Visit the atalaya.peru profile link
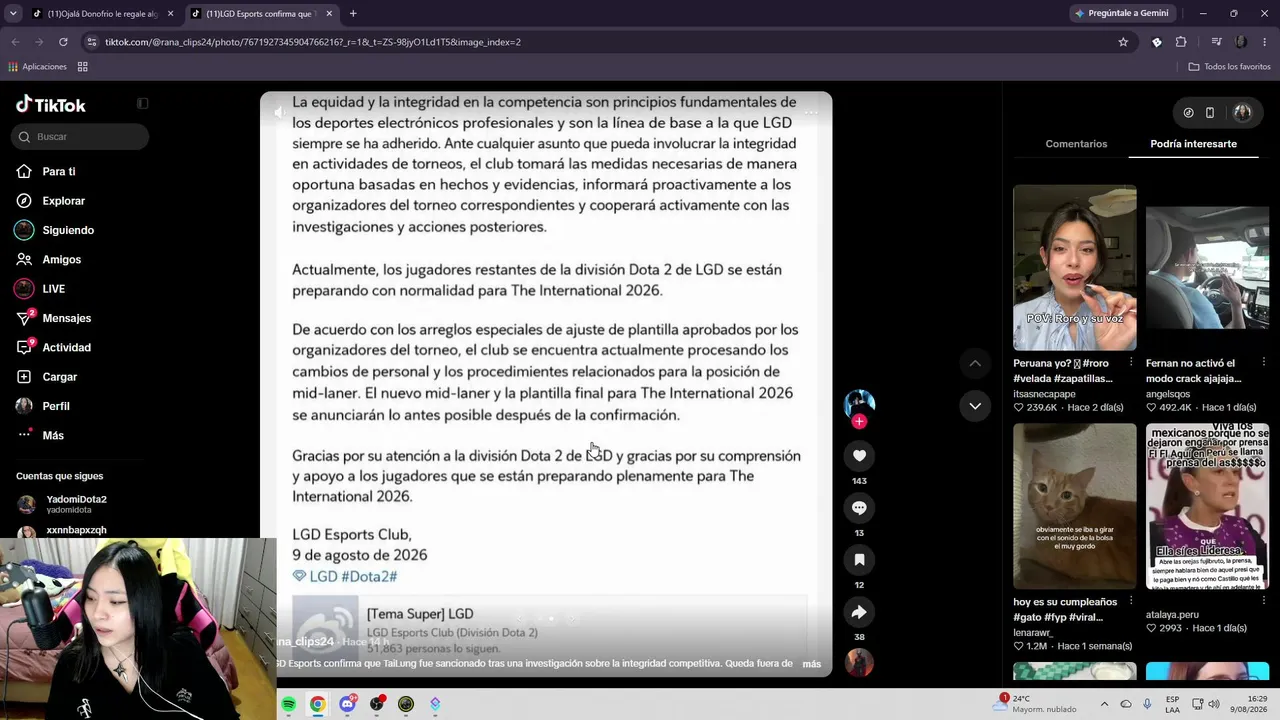This screenshot has height=720, width=1280. [x=1172, y=615]
